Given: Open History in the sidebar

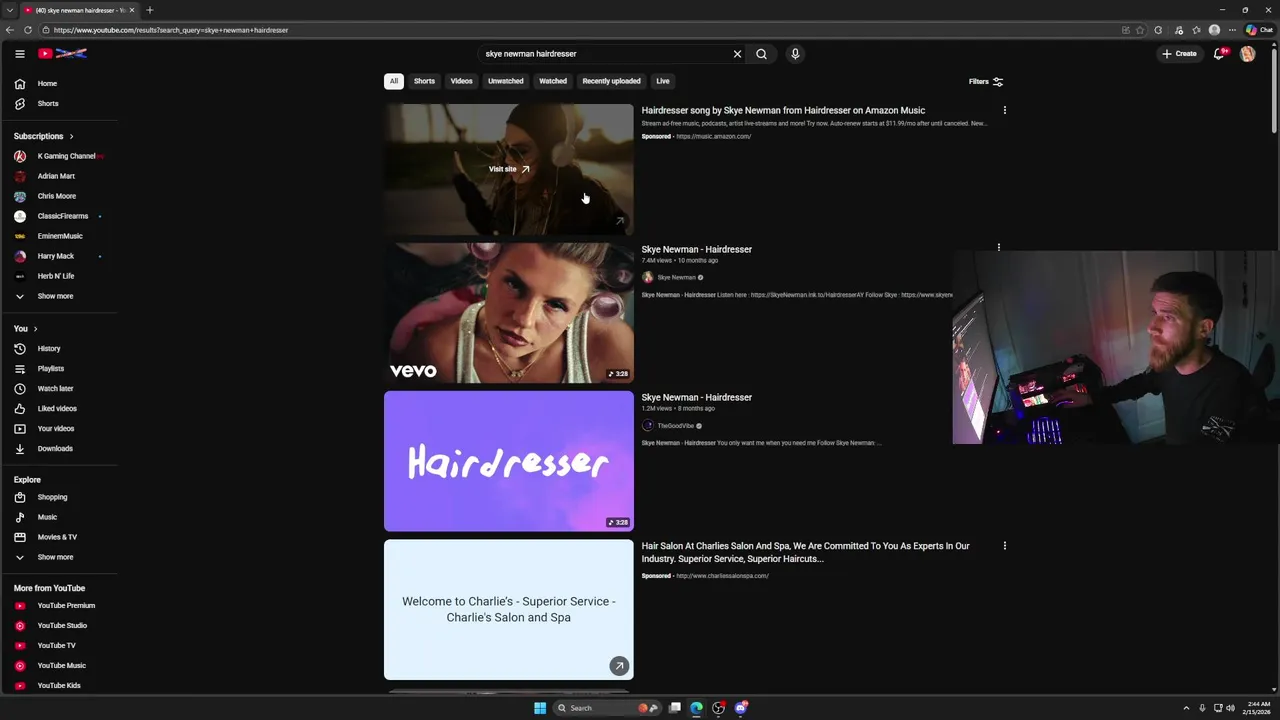Looking at the screenshot, I should click(60, 349).
